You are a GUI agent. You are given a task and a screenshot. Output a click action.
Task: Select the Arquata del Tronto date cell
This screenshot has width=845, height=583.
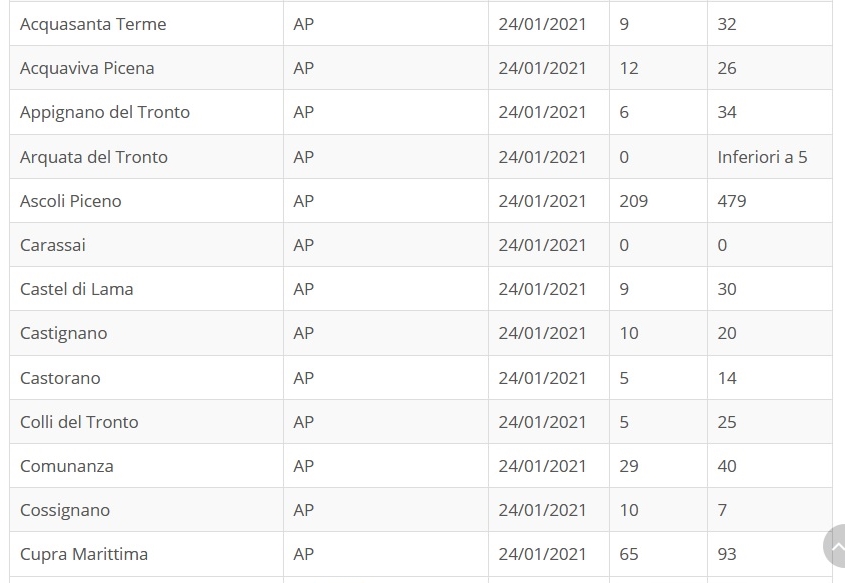[x=549, y=157]
